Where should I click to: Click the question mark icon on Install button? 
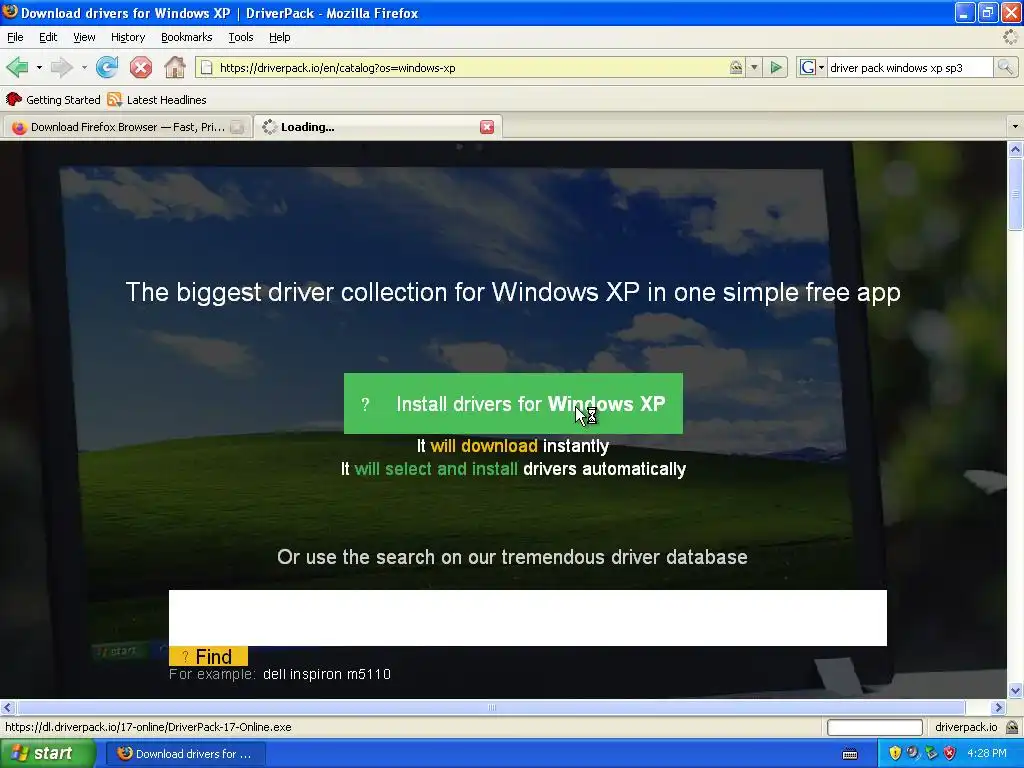[366, 404]
